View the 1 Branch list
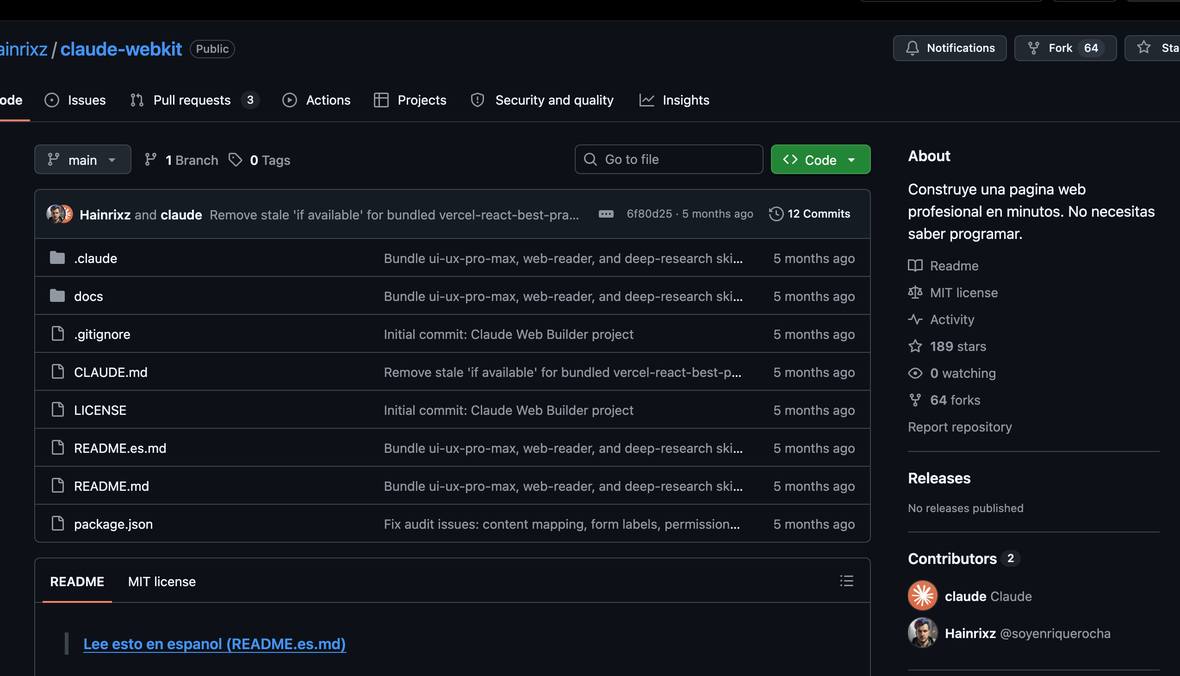The width and height of the screenshot is (1180, 676). pyautogui.click(x=181, y=160)
